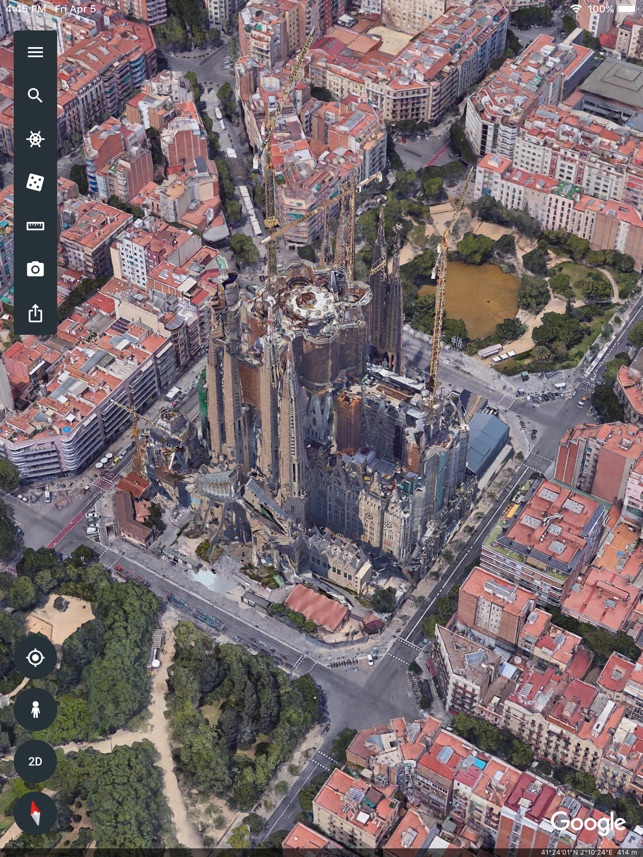Tap the battery indicator
This screenshot has height=857, width=643.
click(x=628, y=9)
